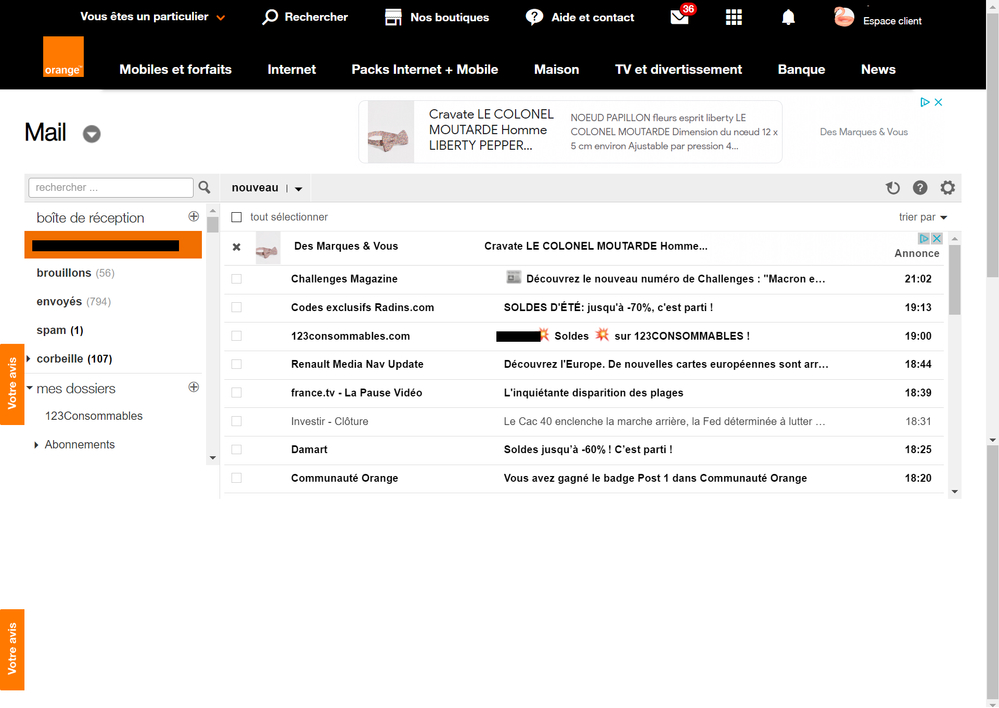Screen dimensions: 999x708
Task: Add a folder next to mes dossiers
Action: coord(194,387)
